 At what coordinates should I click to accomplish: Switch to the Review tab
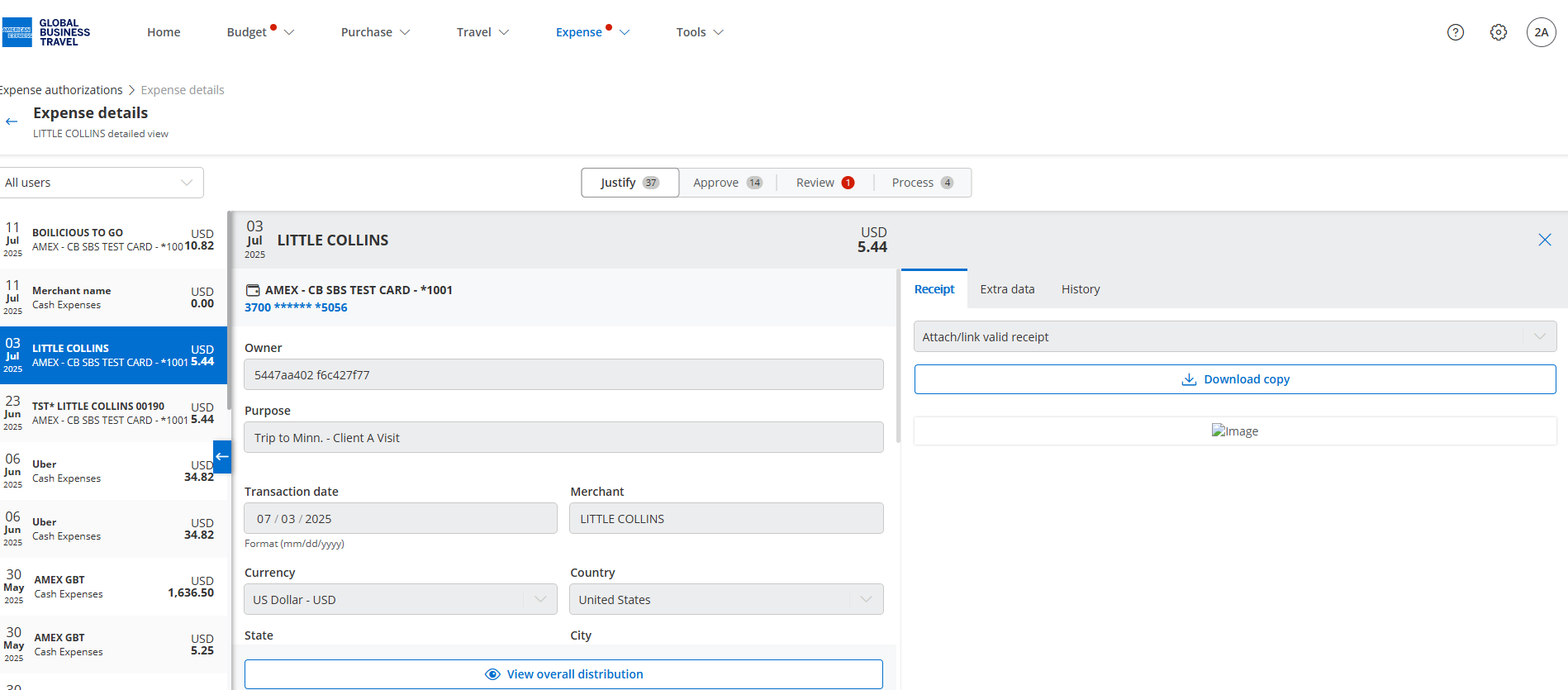pyautogui.click(x=824, y=183)
